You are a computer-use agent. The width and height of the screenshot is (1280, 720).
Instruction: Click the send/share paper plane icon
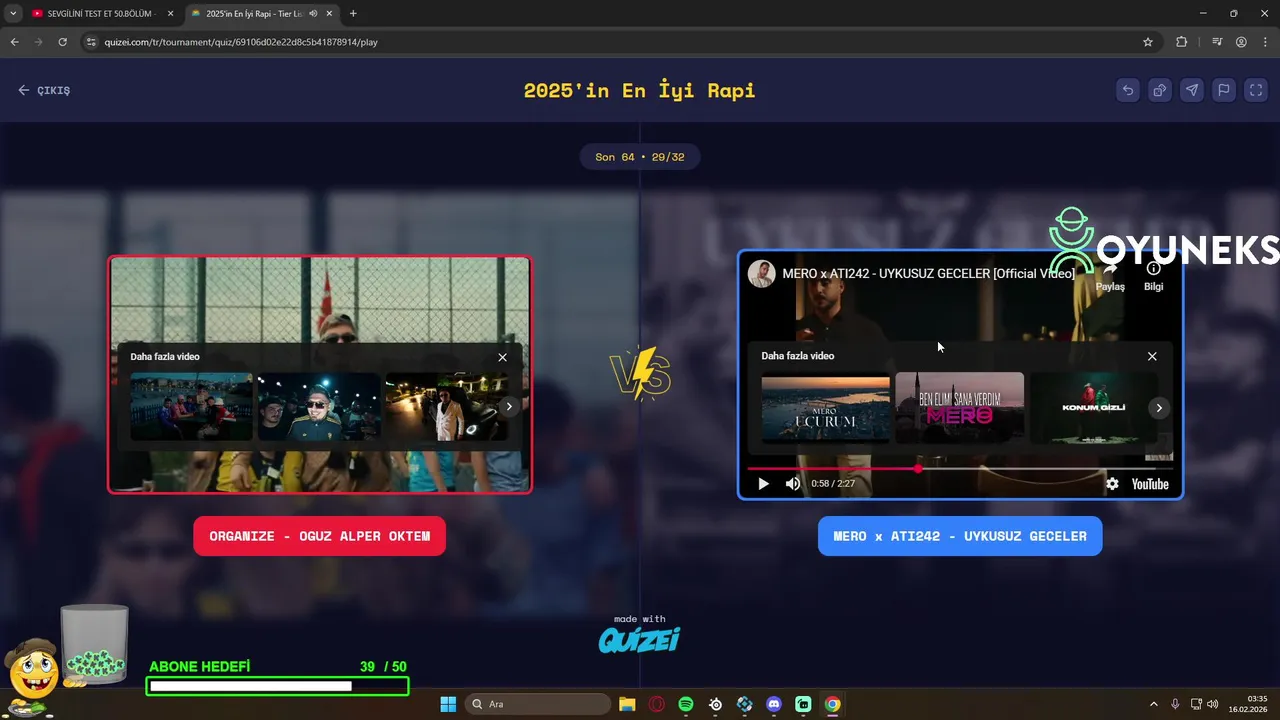(1192, 90)
